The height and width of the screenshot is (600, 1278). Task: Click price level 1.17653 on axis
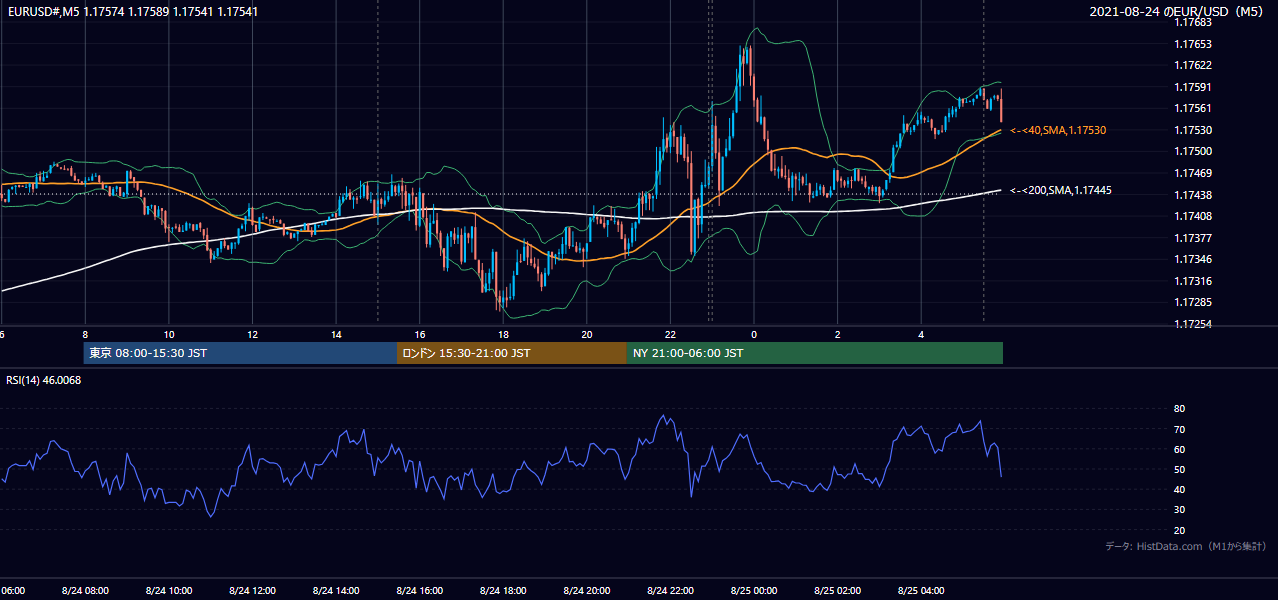tap(1194, 44)
